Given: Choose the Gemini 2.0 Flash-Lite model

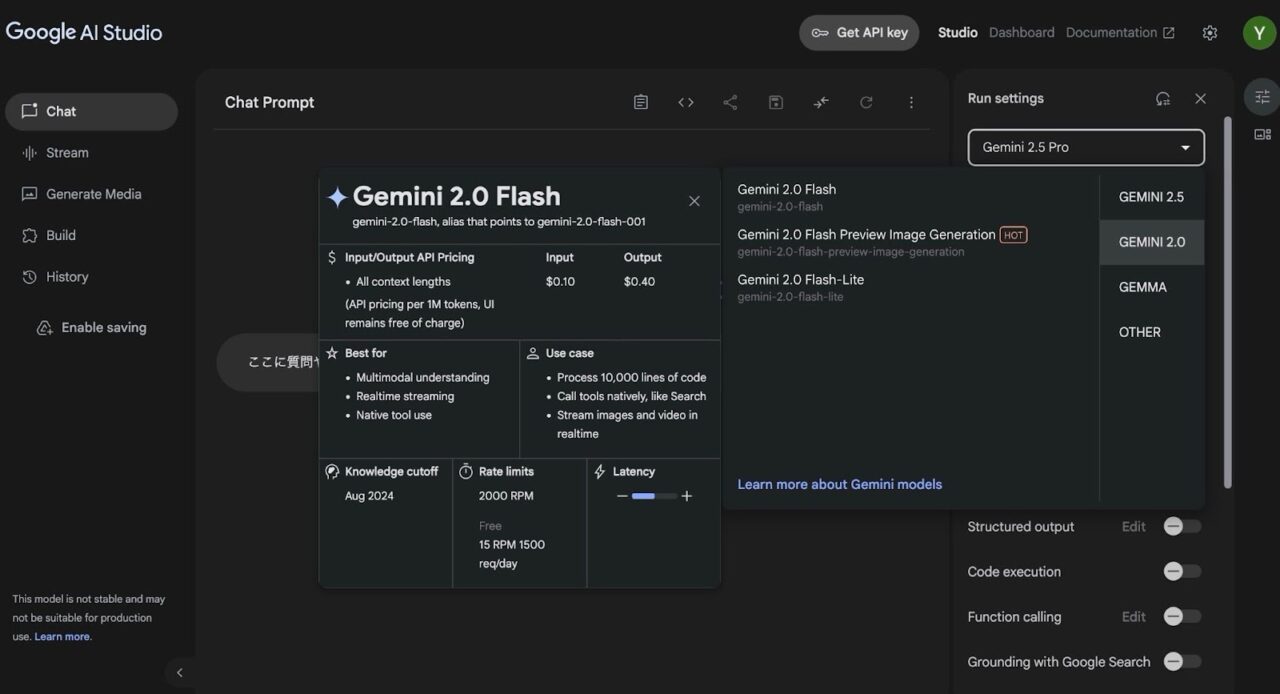Looking at the screenshot, I should (x=910, y=287).
